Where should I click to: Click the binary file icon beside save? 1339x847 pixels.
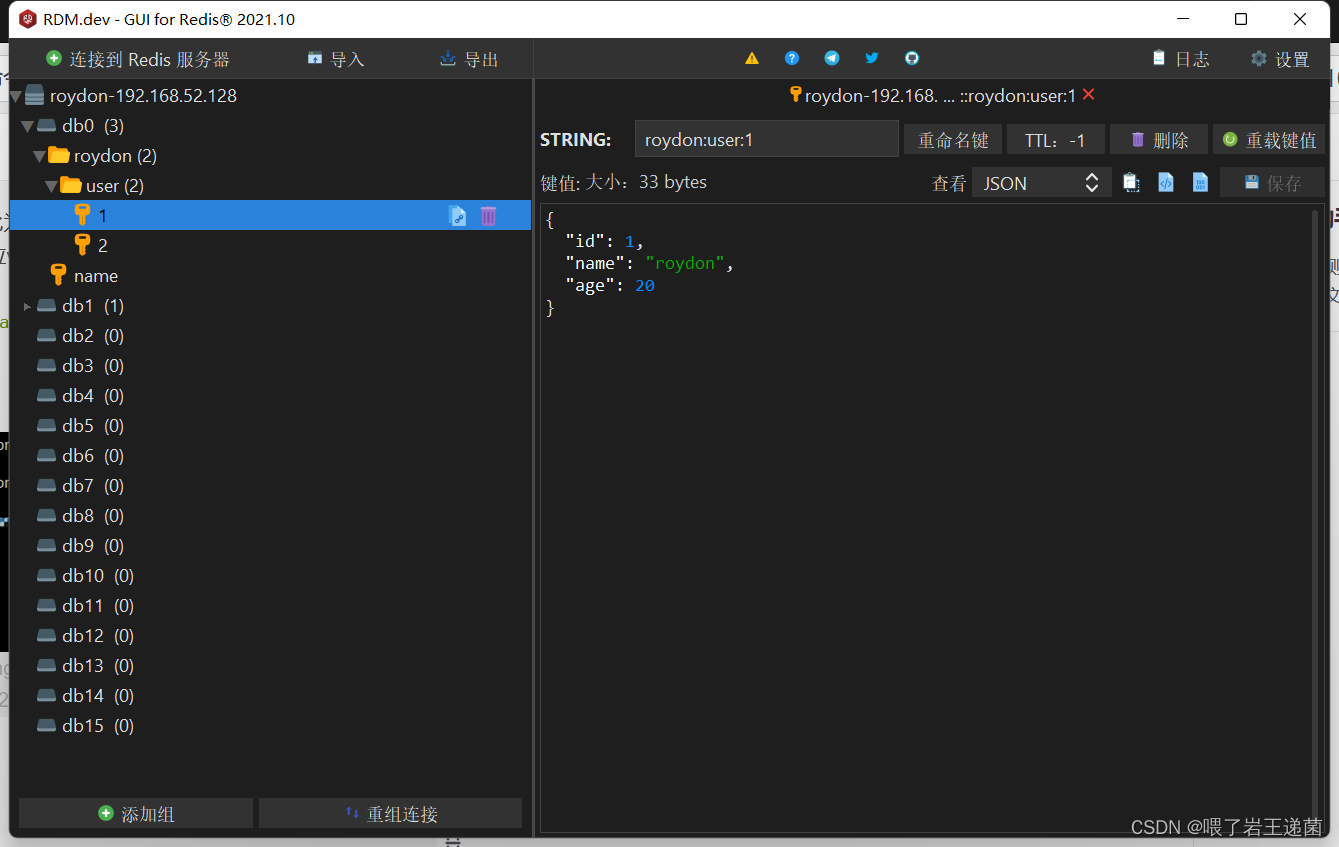coord(1200,183)
